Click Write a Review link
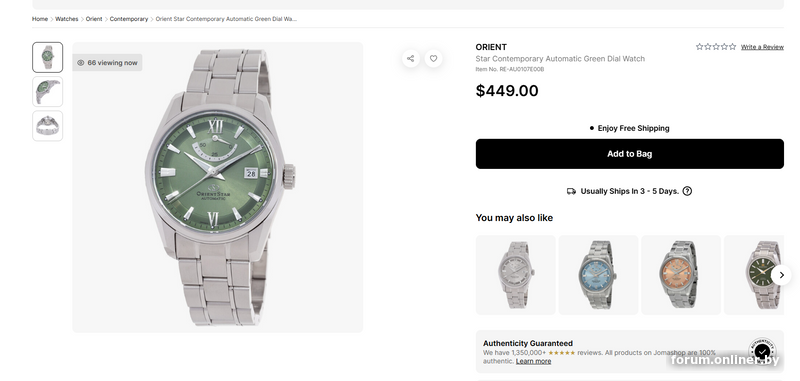The height and width of the screenshot is (381, 800). [x=762, y=47]
